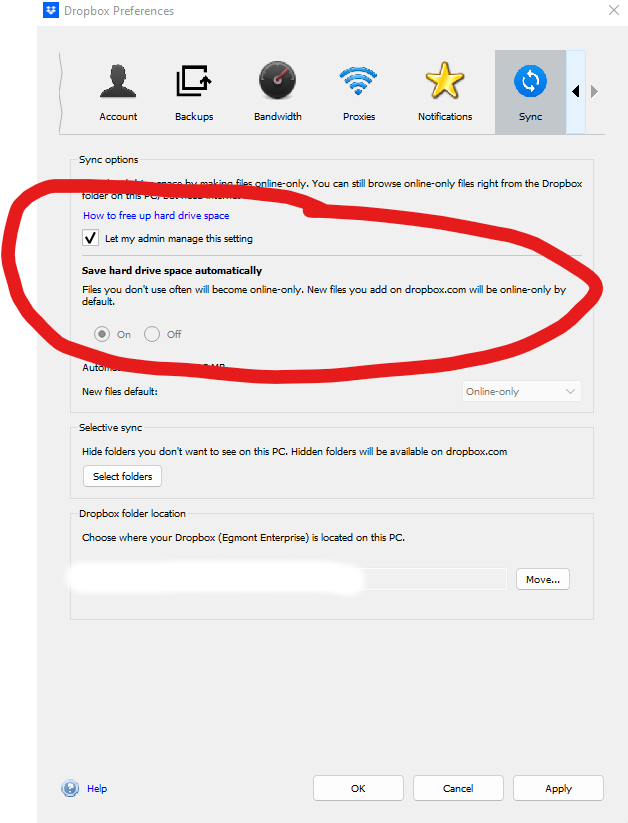
Task: Open How to free up hard drive space link
Action: pyautogui.click(x=156, y=215)
